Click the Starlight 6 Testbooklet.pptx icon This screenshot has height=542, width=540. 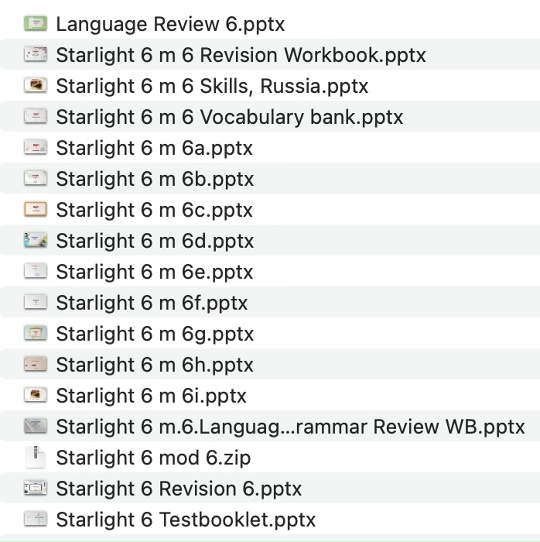tap(36, 518)
